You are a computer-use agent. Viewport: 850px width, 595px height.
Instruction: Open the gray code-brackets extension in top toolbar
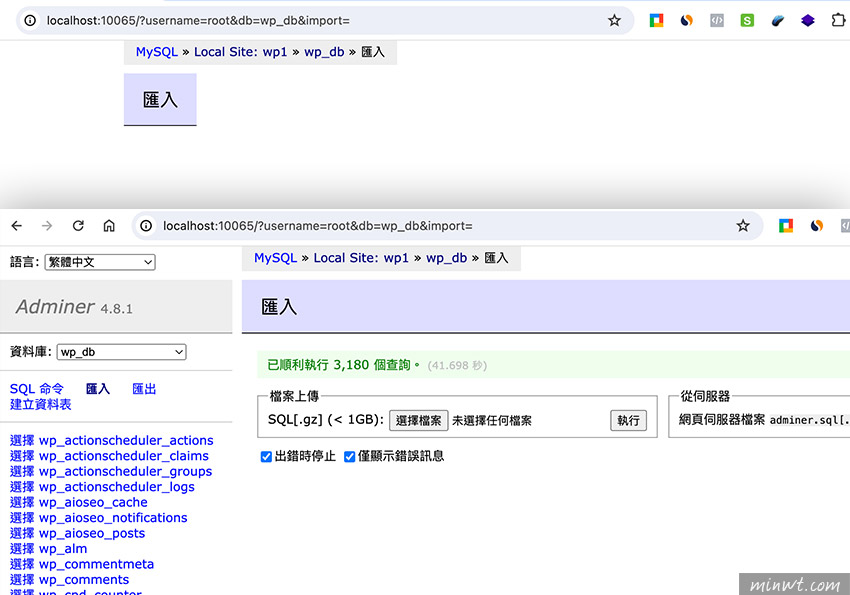click(717, 21)
